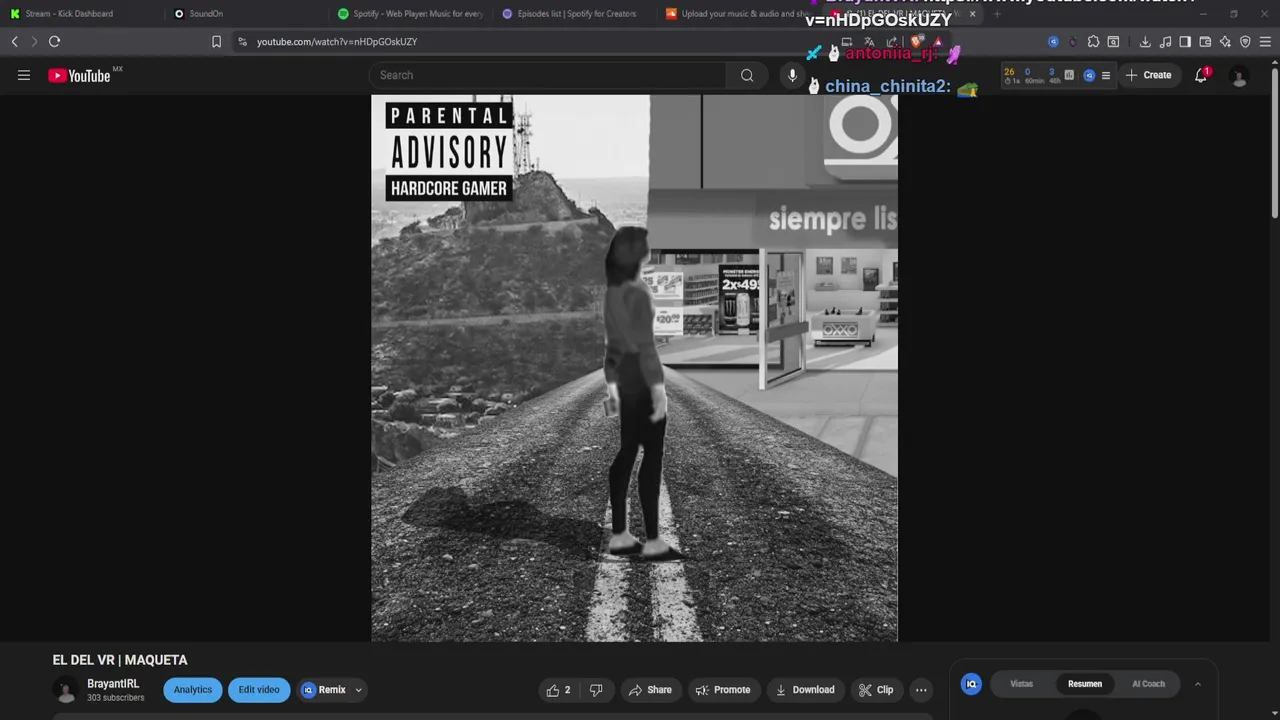Open the browser wallet icon

coord(1205,42)
